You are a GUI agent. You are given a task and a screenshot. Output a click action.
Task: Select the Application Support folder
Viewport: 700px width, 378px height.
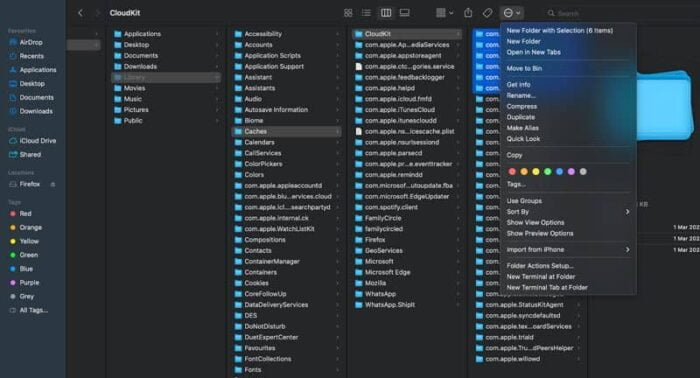point(287,66)
